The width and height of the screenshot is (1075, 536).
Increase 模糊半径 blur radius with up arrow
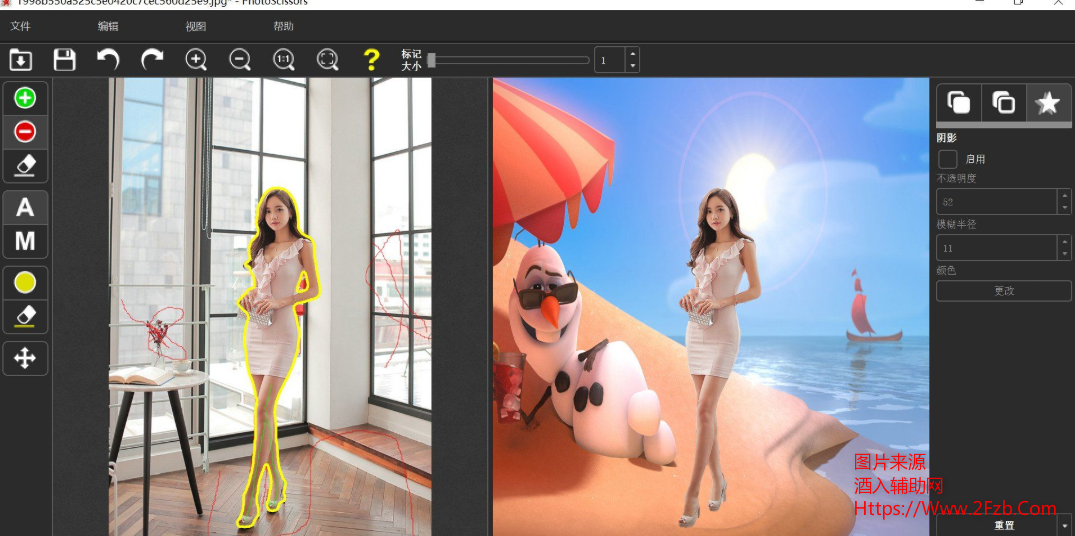[x=1065, y=241]
